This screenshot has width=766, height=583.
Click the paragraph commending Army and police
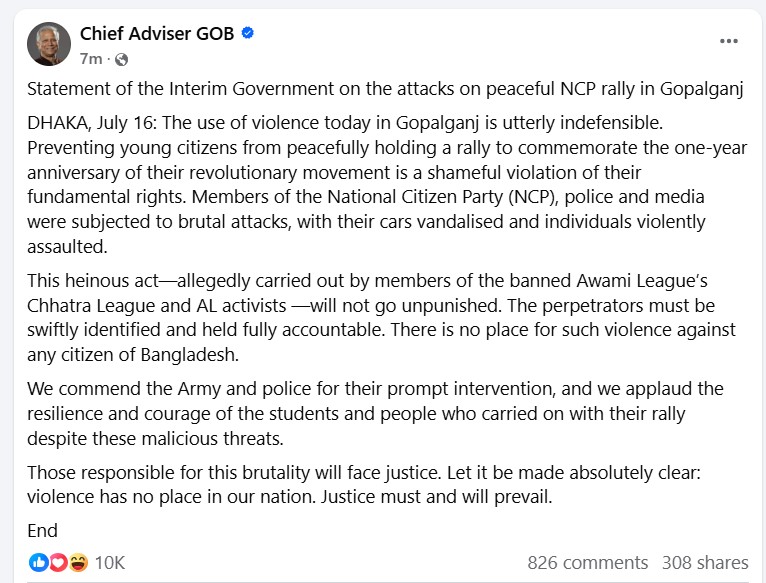point(375,413)
